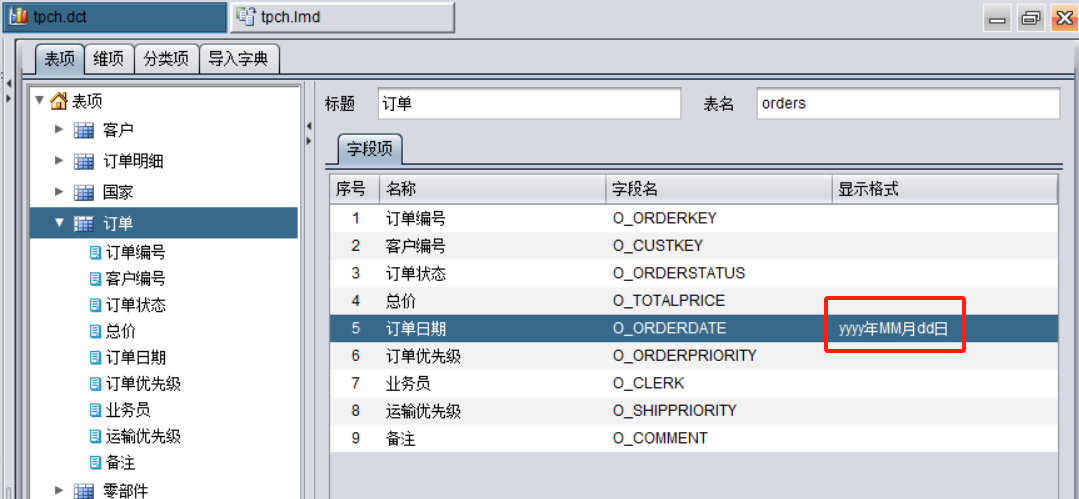Click the table icon next to 客户
The image size is (1079, 499).
[84, 130]
